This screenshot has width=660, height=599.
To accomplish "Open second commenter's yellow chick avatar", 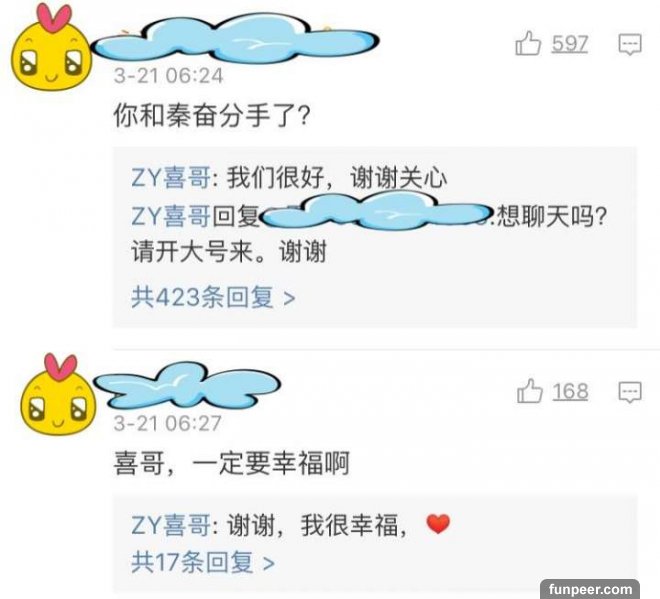I will tap(58, 394).
